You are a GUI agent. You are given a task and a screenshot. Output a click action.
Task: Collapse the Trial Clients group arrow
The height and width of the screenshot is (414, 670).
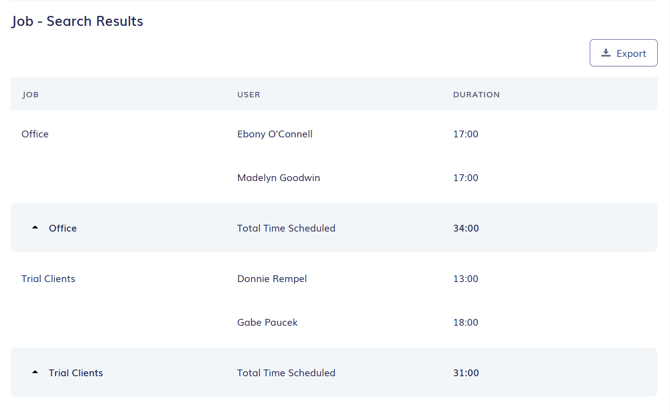[35, 373]
